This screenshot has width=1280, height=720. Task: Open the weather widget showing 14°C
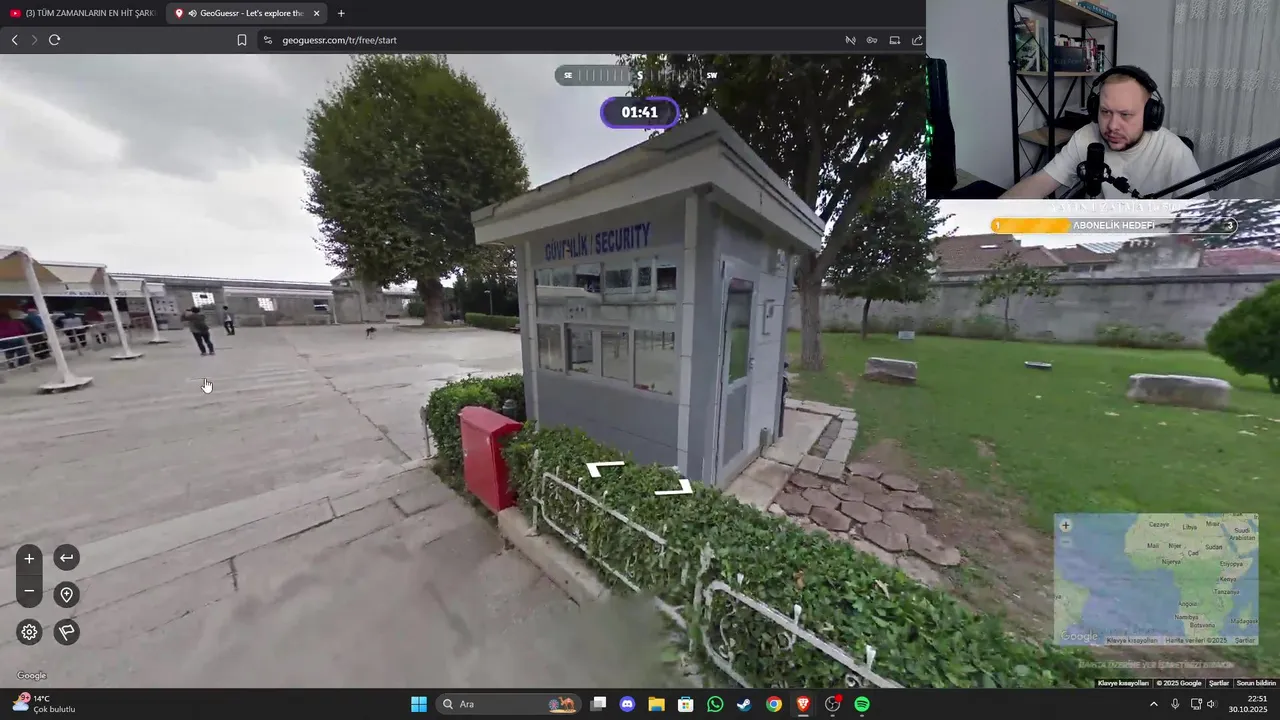point(44,704)
